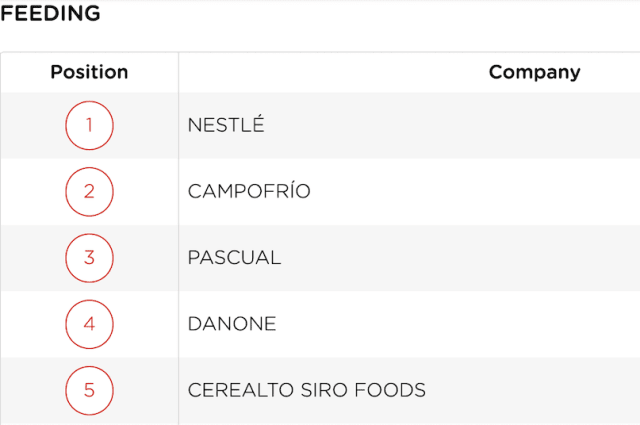Select the CAMPOFRÍO company name

pyautogui.click(x=249, y=191)
